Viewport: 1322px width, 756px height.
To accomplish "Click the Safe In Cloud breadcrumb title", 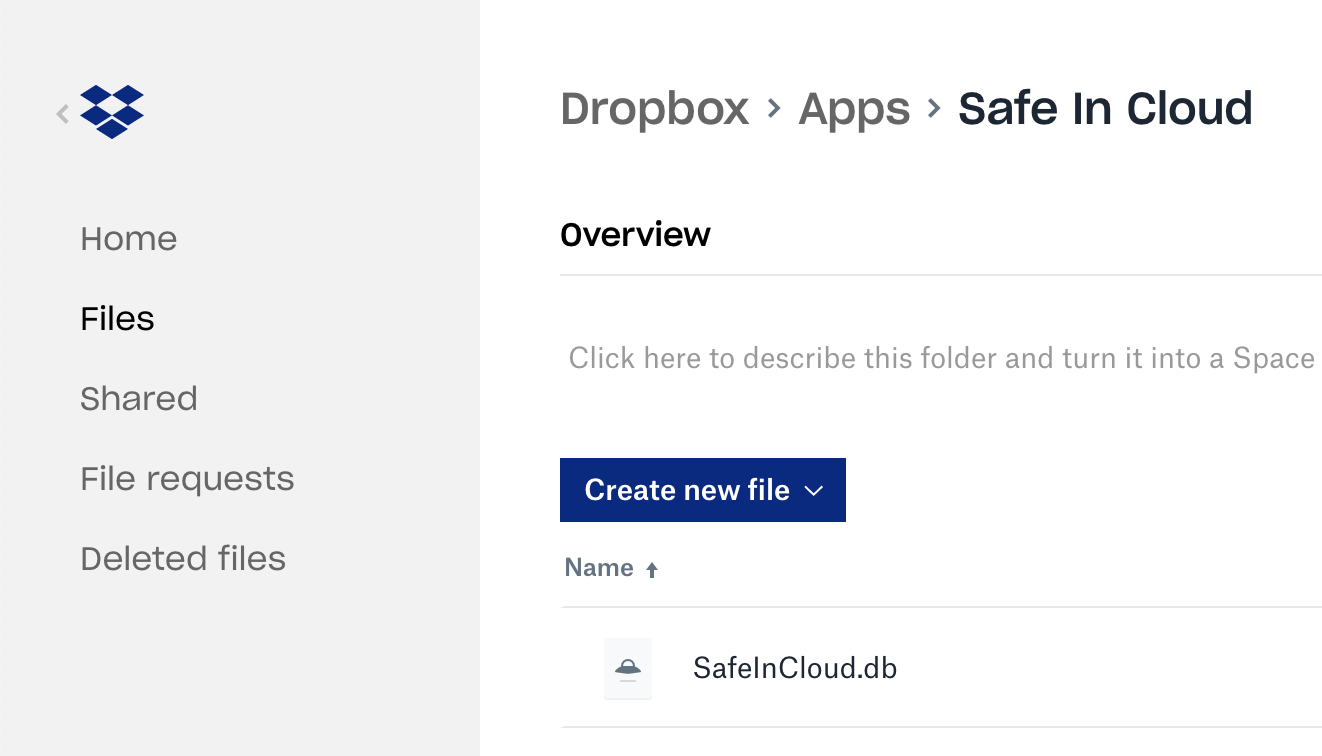I will click(x=1105, y=108).
